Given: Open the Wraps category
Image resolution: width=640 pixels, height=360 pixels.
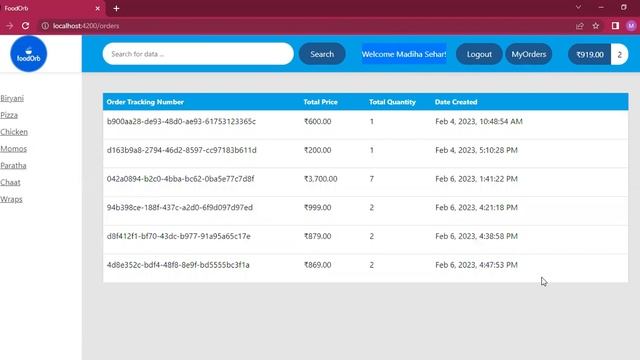Looking at the screenshot, I should point(11,199).
